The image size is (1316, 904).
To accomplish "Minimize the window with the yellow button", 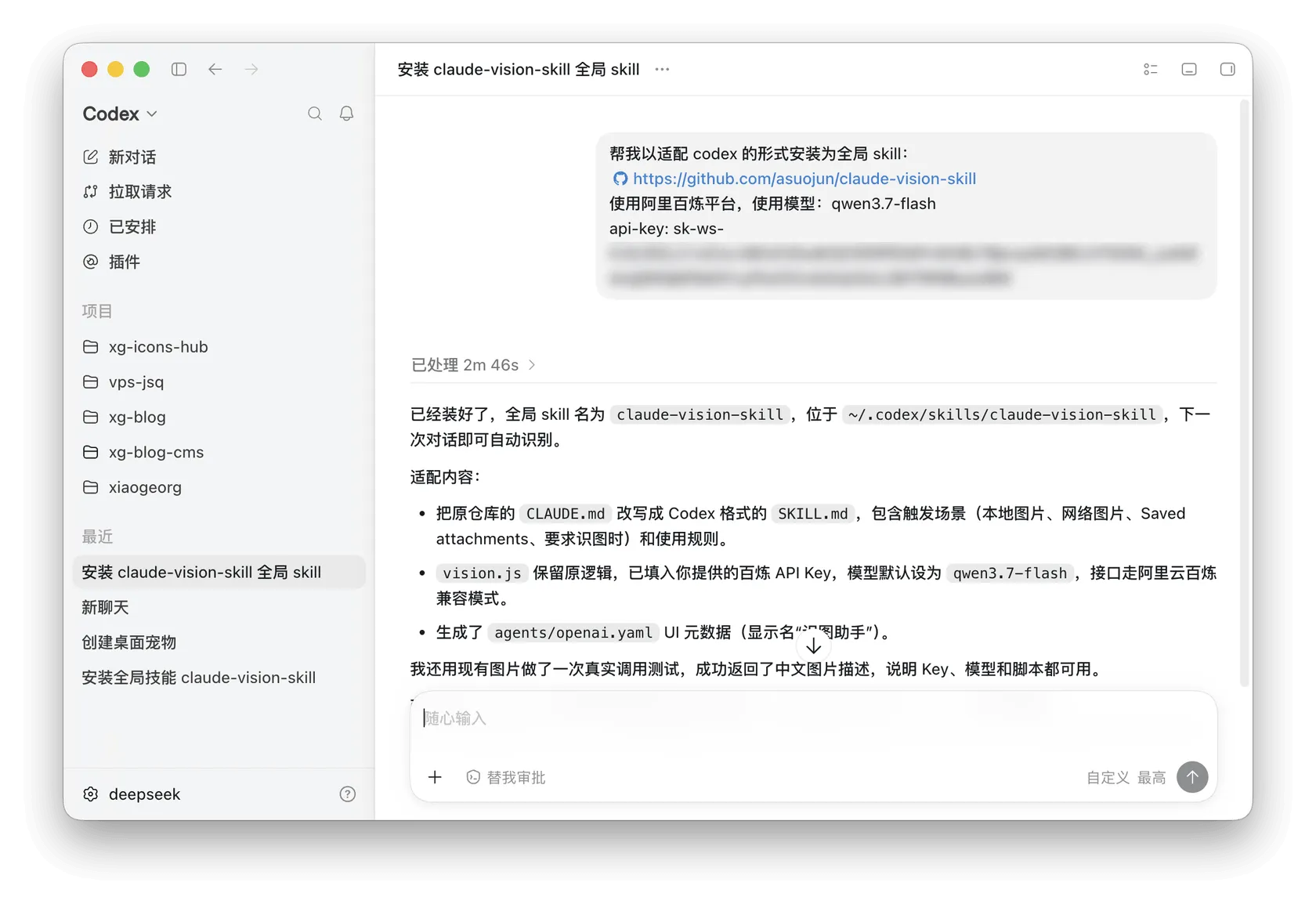I will click(115, 69).
